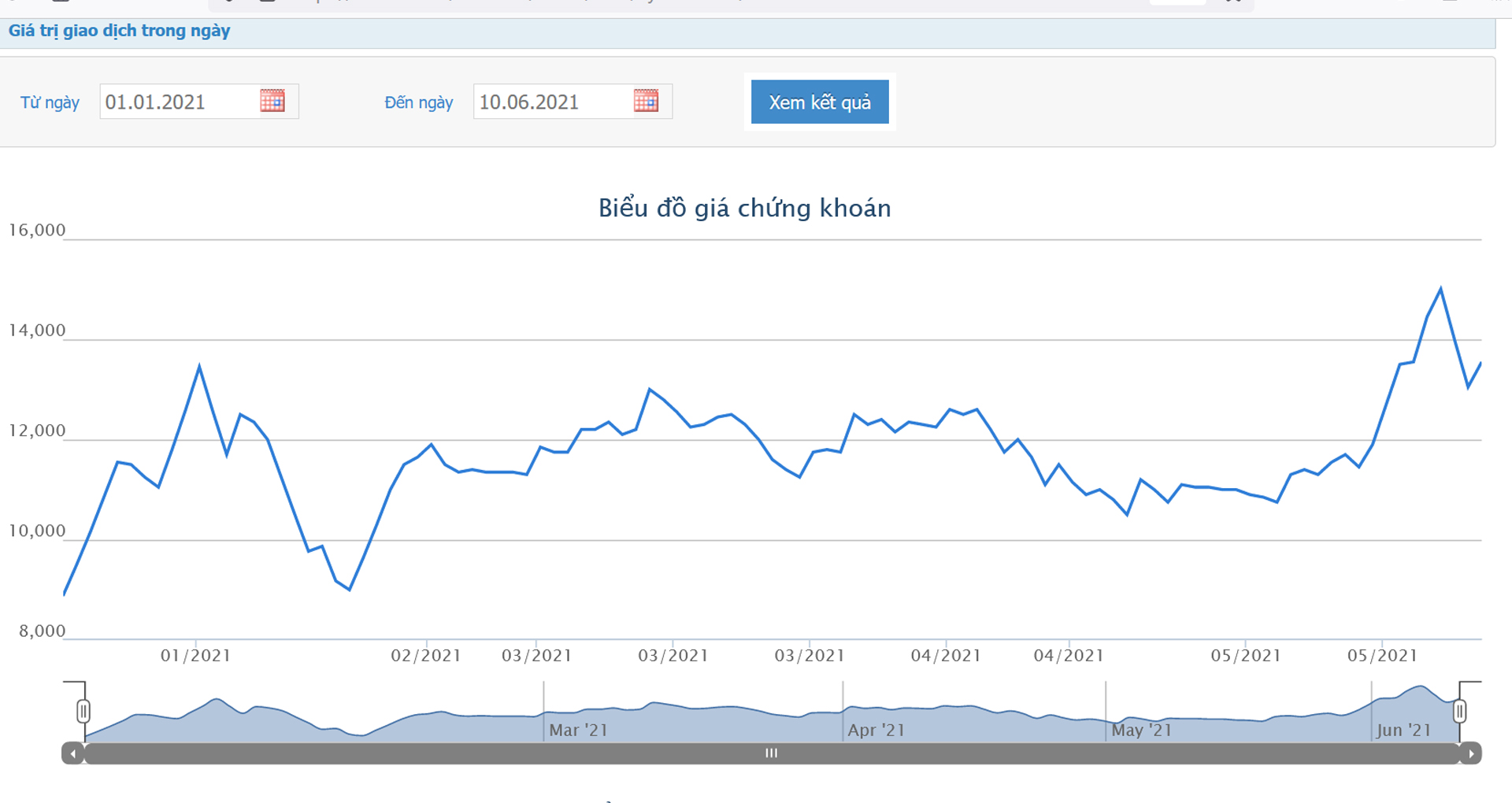Click the scrollbar center grip below navigator
The image size is (1512, 803).
(x=771, y=753)
